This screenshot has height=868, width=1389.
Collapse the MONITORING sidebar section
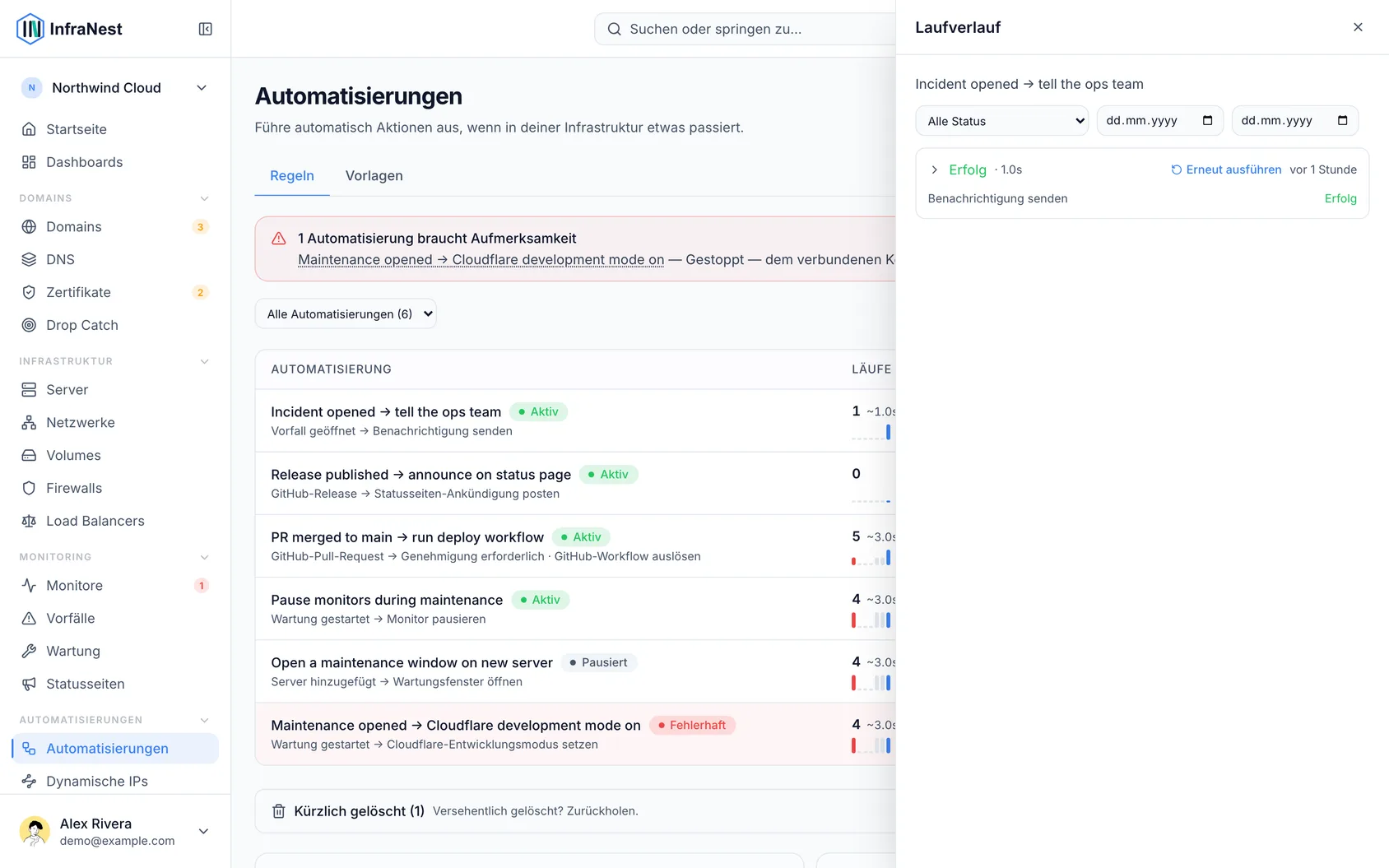pos(205,557)
